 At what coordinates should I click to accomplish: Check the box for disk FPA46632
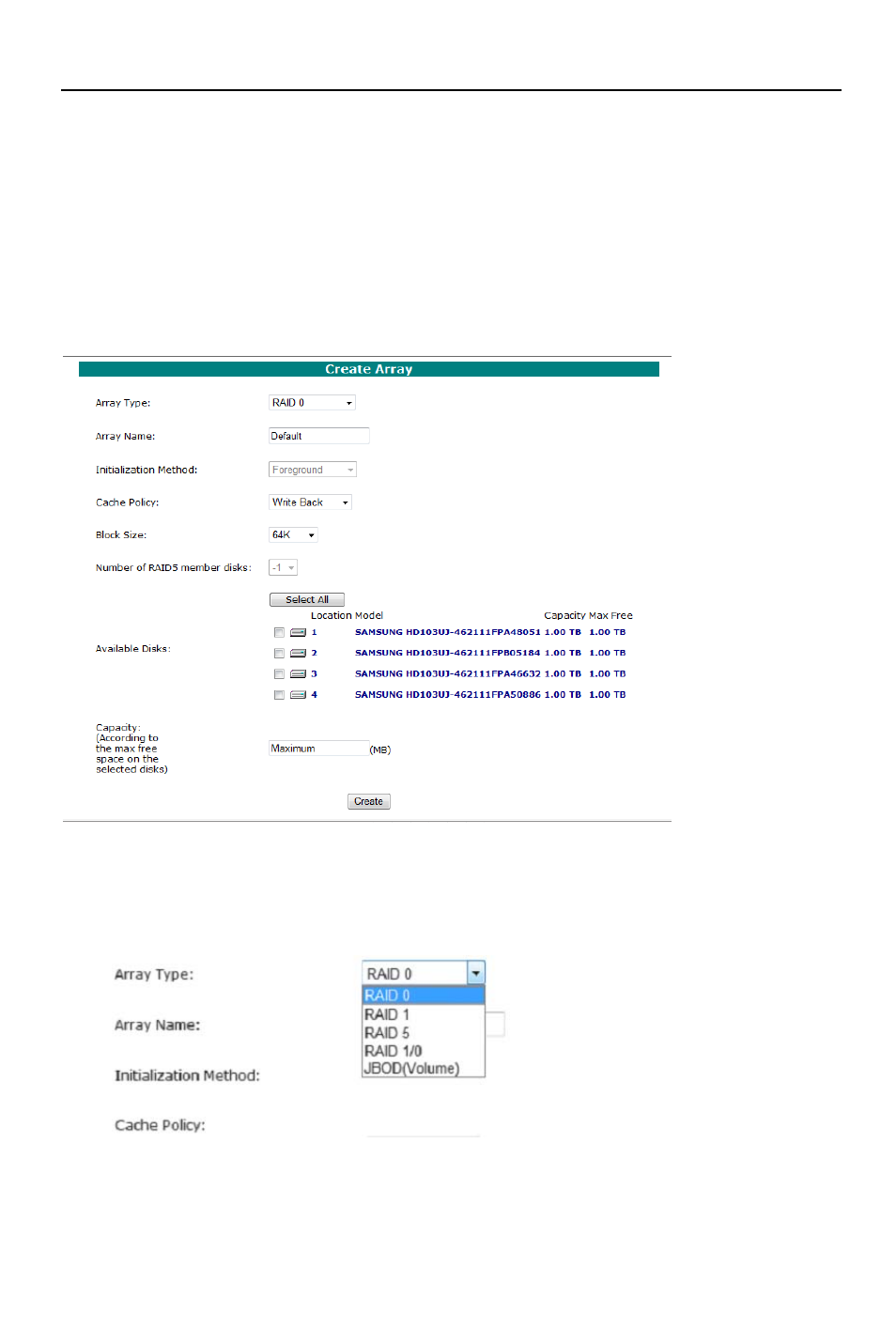point(279,674)
